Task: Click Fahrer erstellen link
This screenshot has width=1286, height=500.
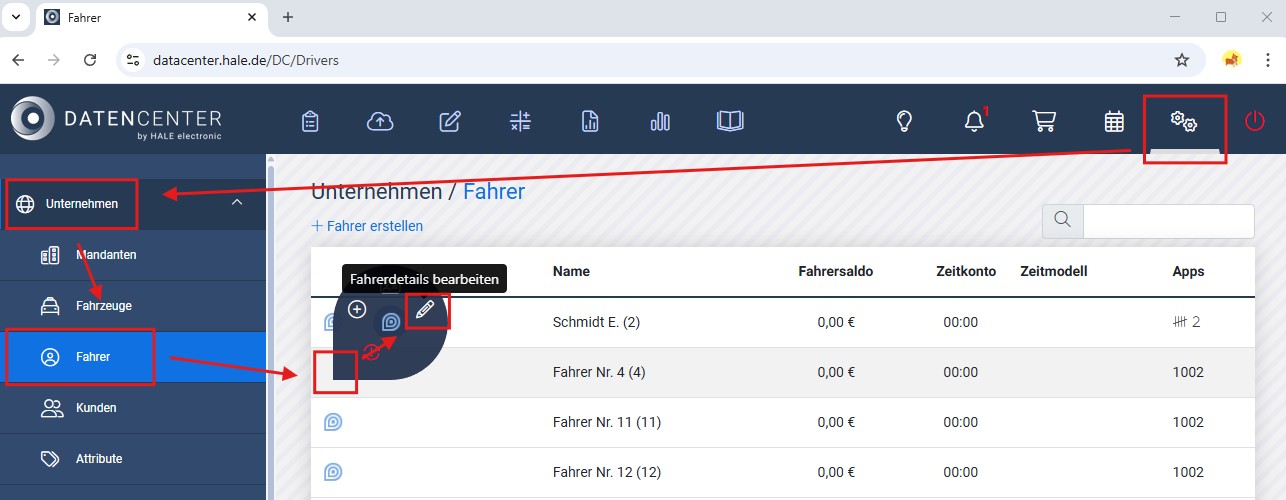Action: click(367, 226)
